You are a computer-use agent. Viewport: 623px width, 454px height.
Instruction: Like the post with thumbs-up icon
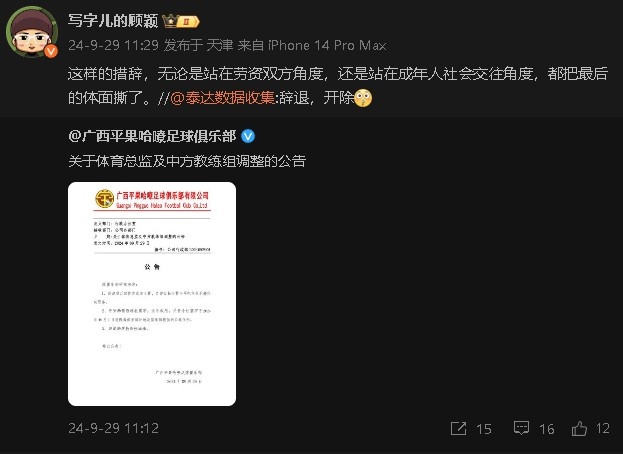pos(579,428)
